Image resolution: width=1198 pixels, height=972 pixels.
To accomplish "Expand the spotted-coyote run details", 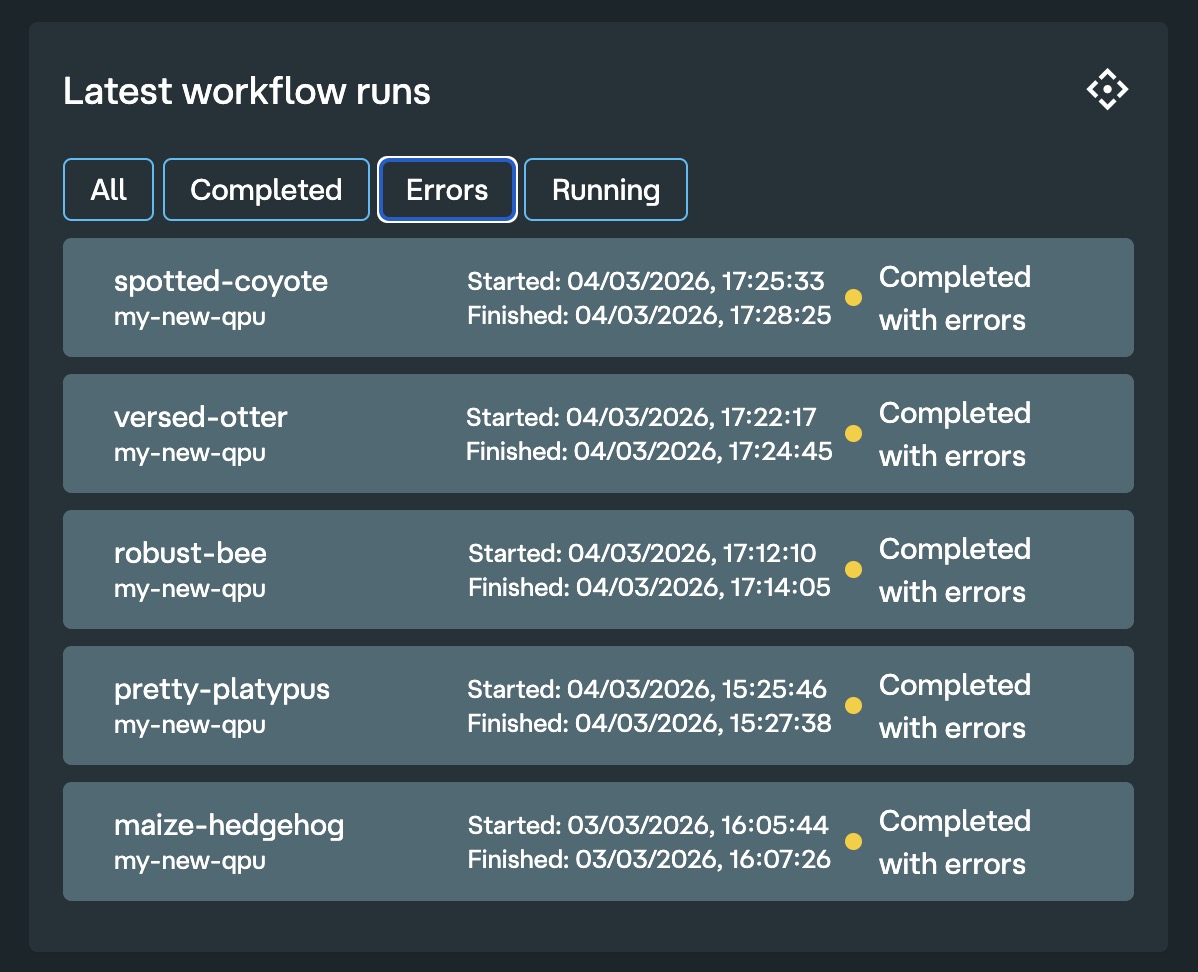I will (x=598, y=297).
